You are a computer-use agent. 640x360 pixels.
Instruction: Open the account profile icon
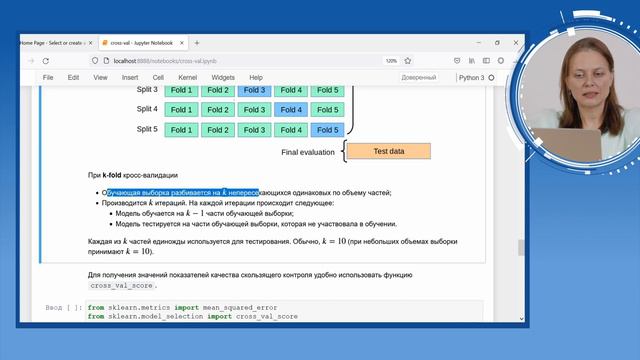coord(501,61)
